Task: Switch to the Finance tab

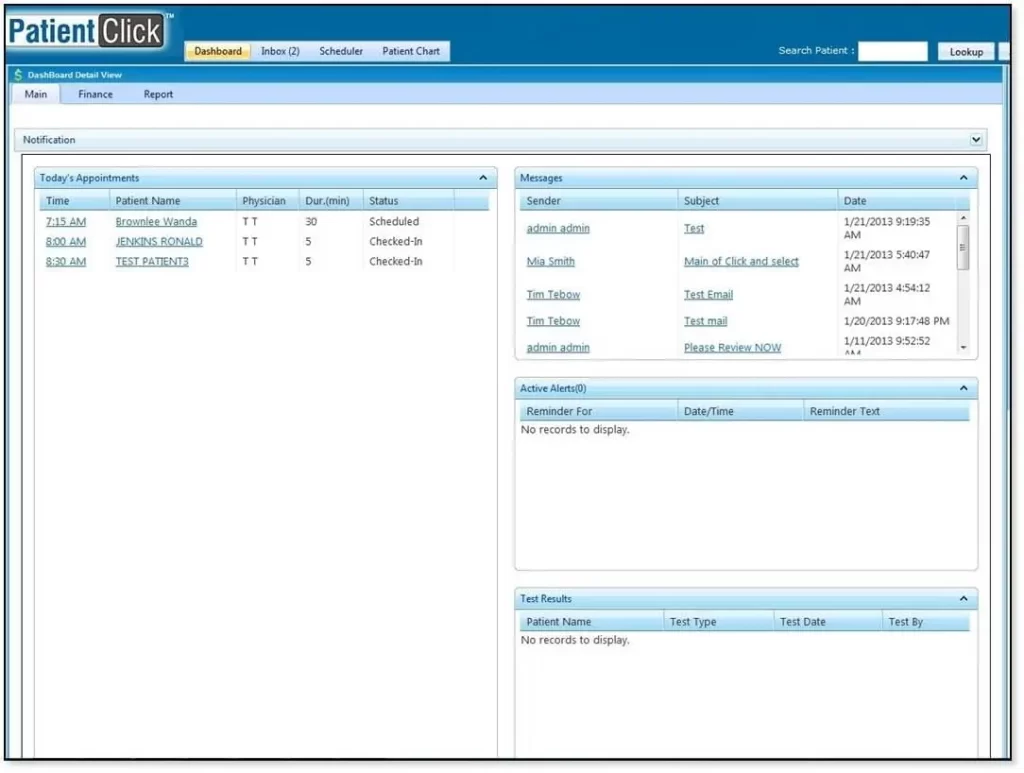Action: point(95,93)
